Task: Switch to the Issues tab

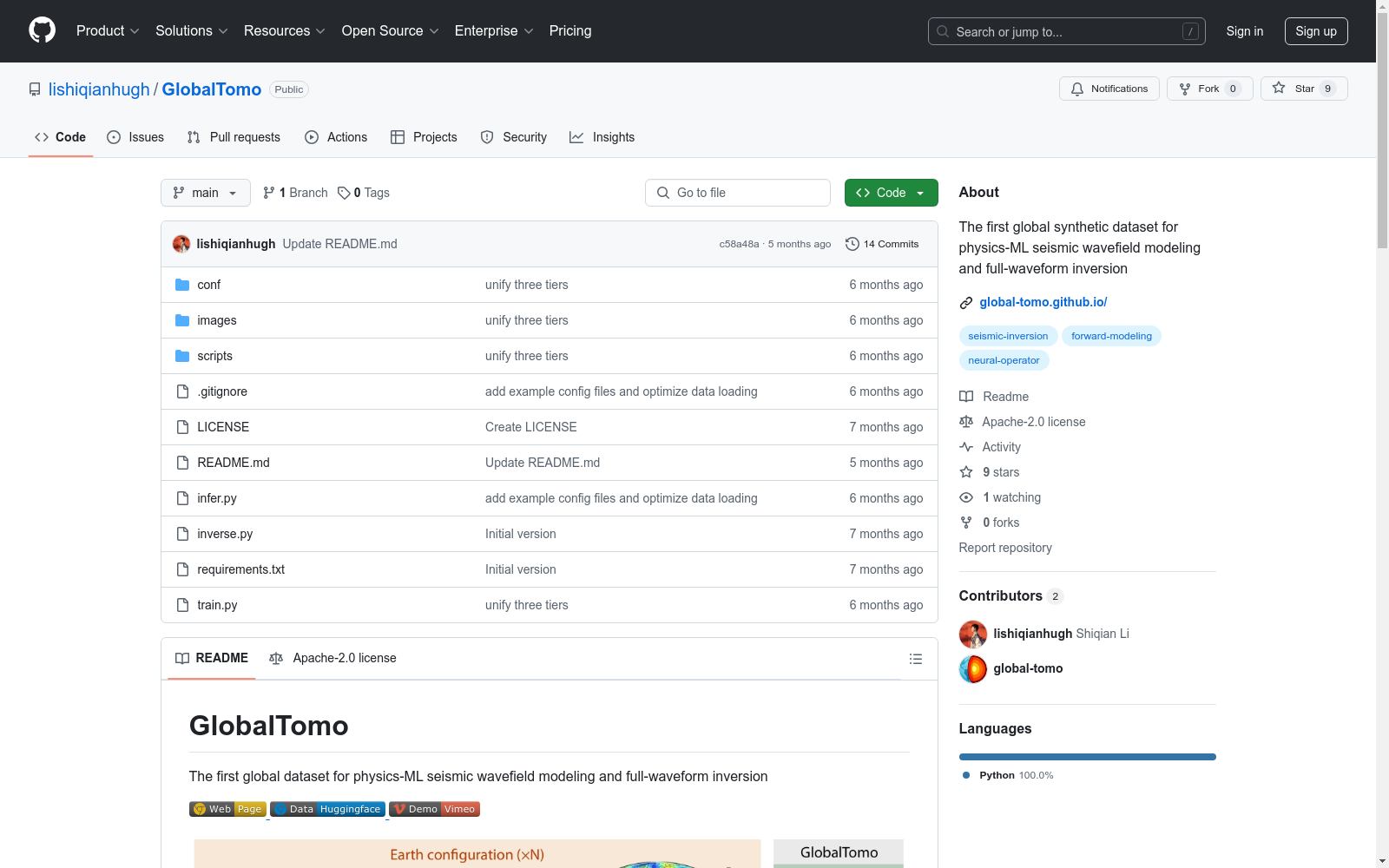Action: click(x=135, y=137)
